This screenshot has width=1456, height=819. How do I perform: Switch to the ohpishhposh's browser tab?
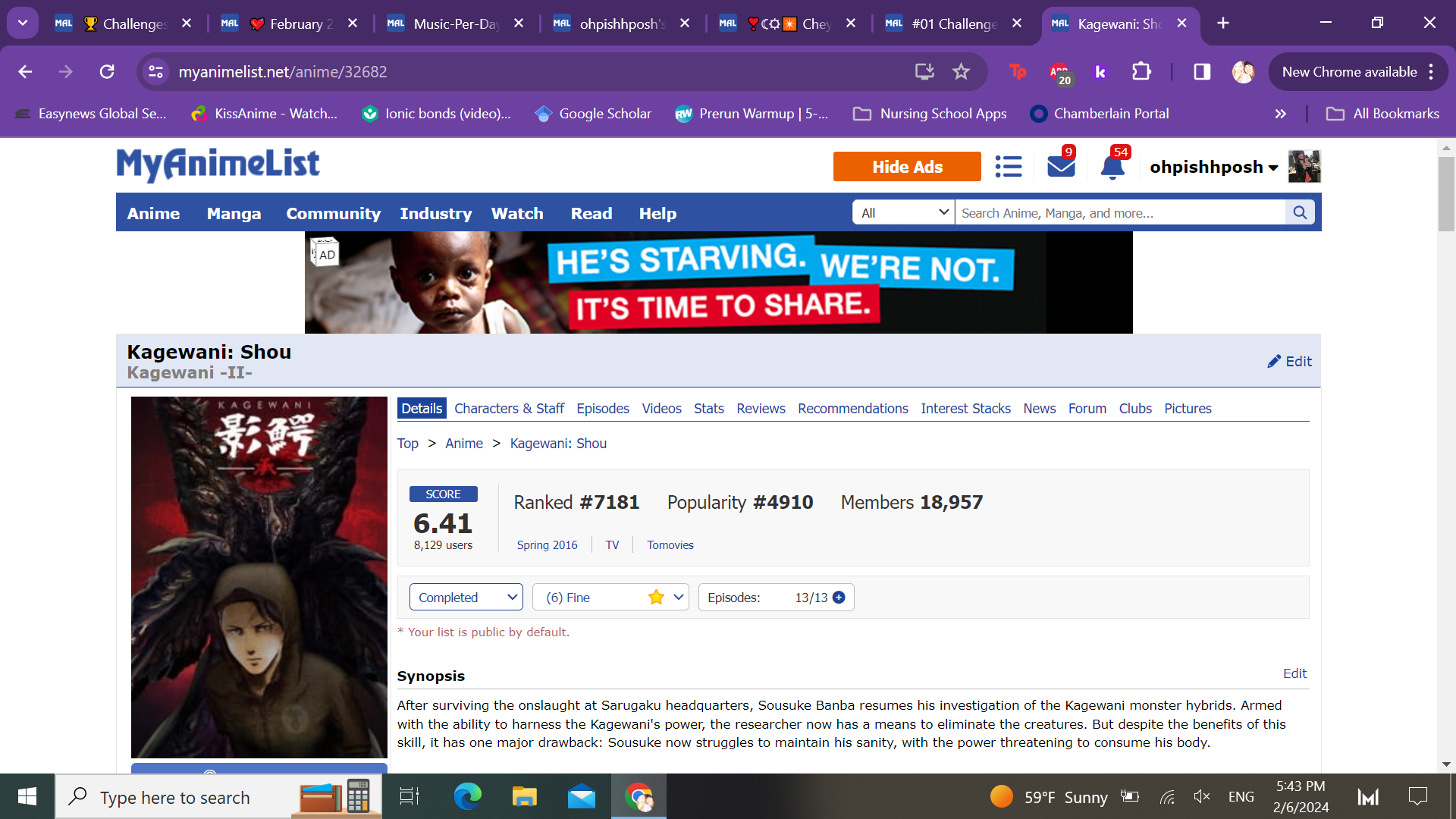(x=622, y=23)
